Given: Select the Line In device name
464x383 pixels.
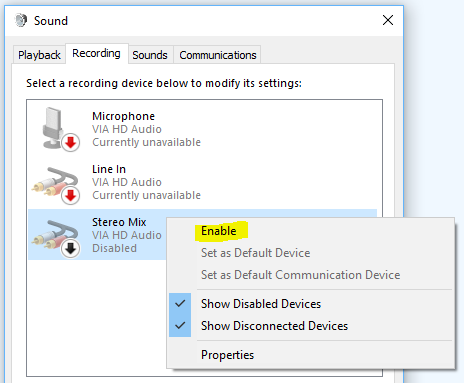Looking at the screenshot, I should [109, 169].
